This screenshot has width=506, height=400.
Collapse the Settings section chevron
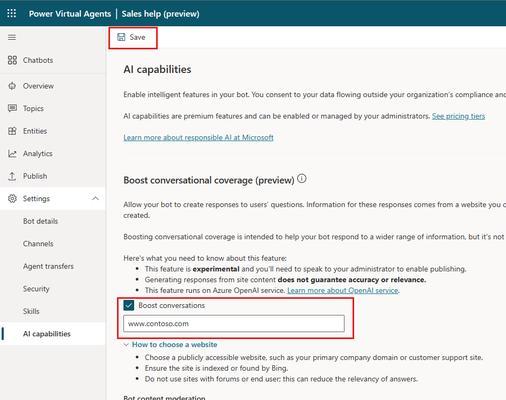[95, 199]
